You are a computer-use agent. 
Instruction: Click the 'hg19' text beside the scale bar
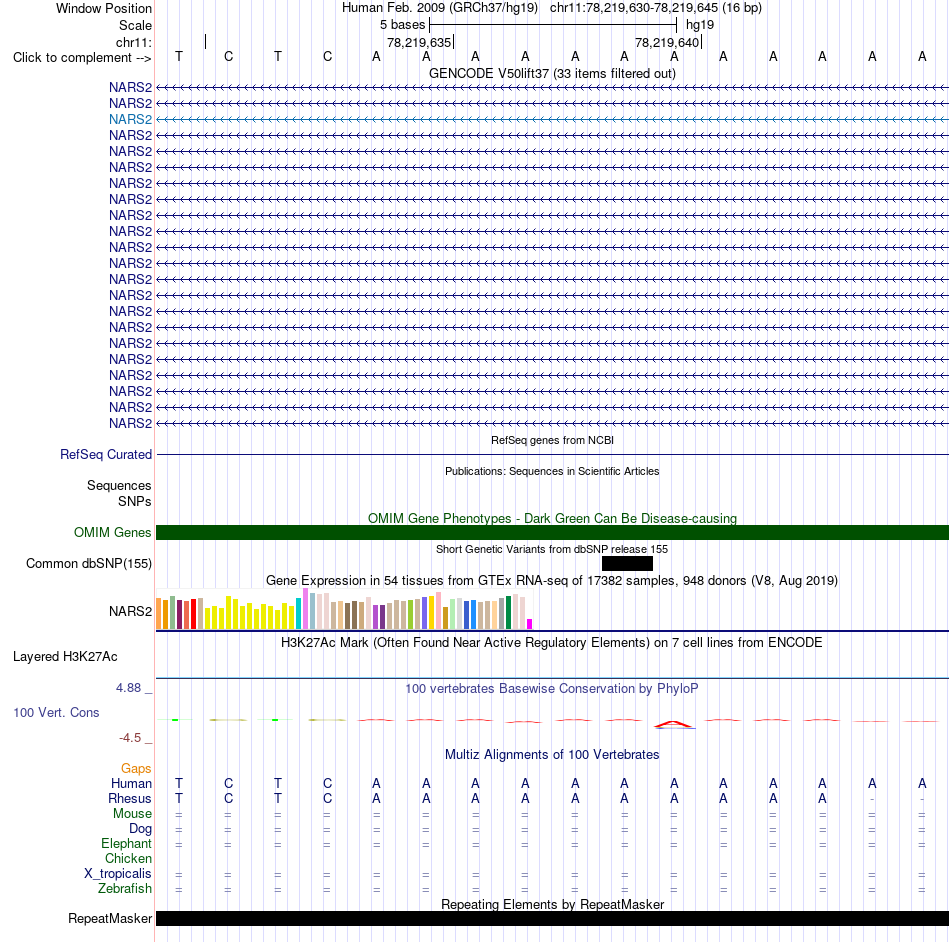click(x=700, y=25)
